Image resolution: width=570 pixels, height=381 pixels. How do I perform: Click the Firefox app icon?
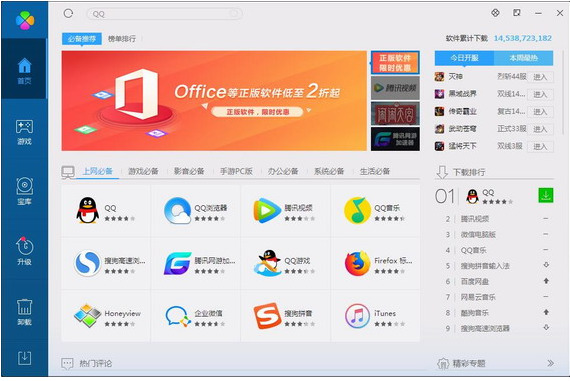357,263
